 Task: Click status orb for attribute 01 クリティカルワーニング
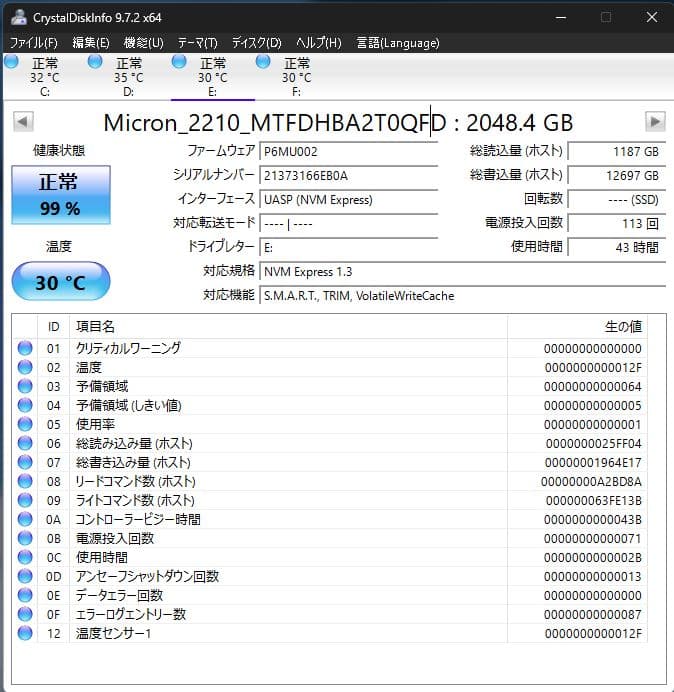pos(25,348)
